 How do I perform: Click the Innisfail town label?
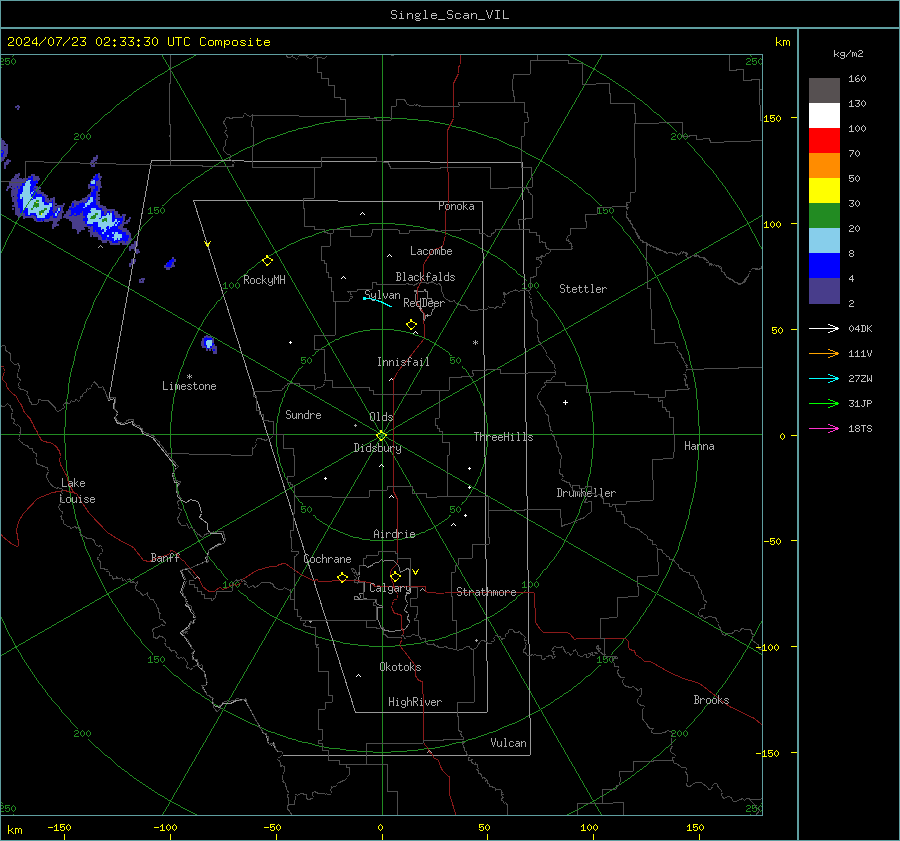(x=403, y=362)
